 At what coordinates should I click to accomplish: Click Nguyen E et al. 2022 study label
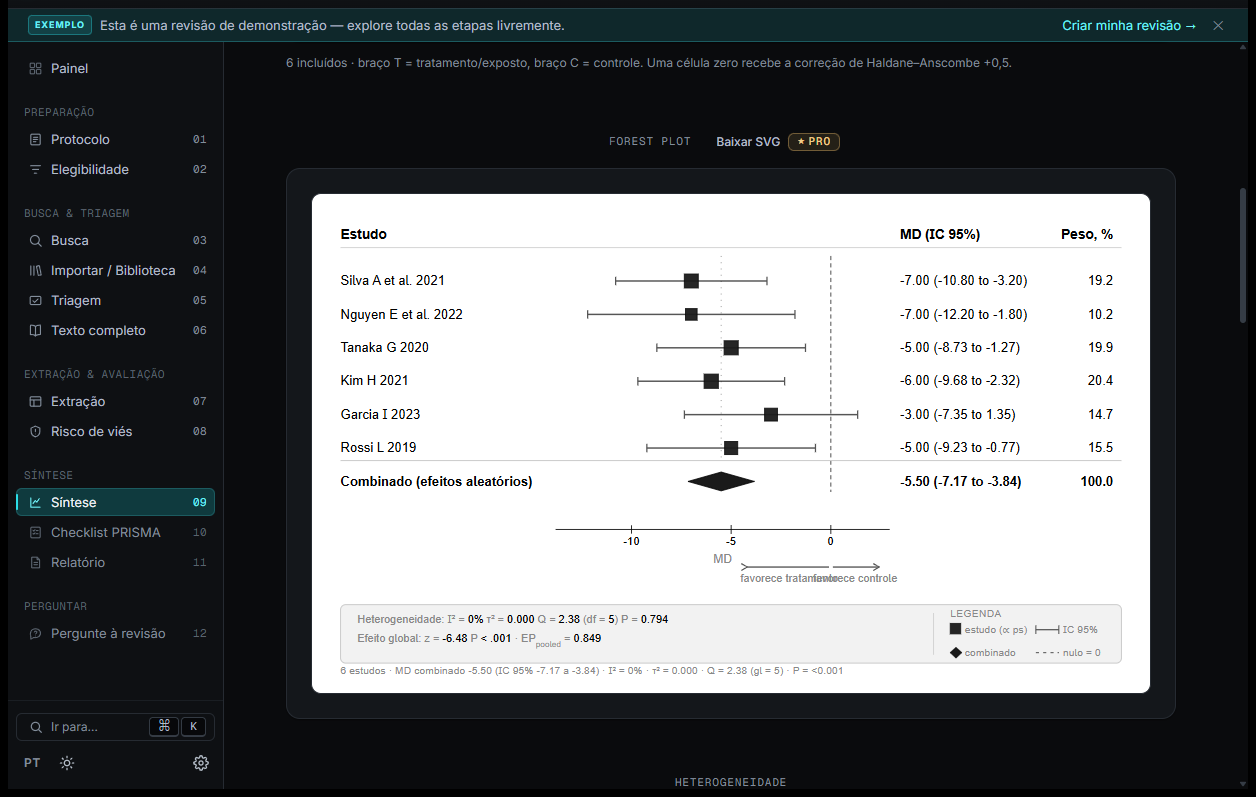pos(401,315)
